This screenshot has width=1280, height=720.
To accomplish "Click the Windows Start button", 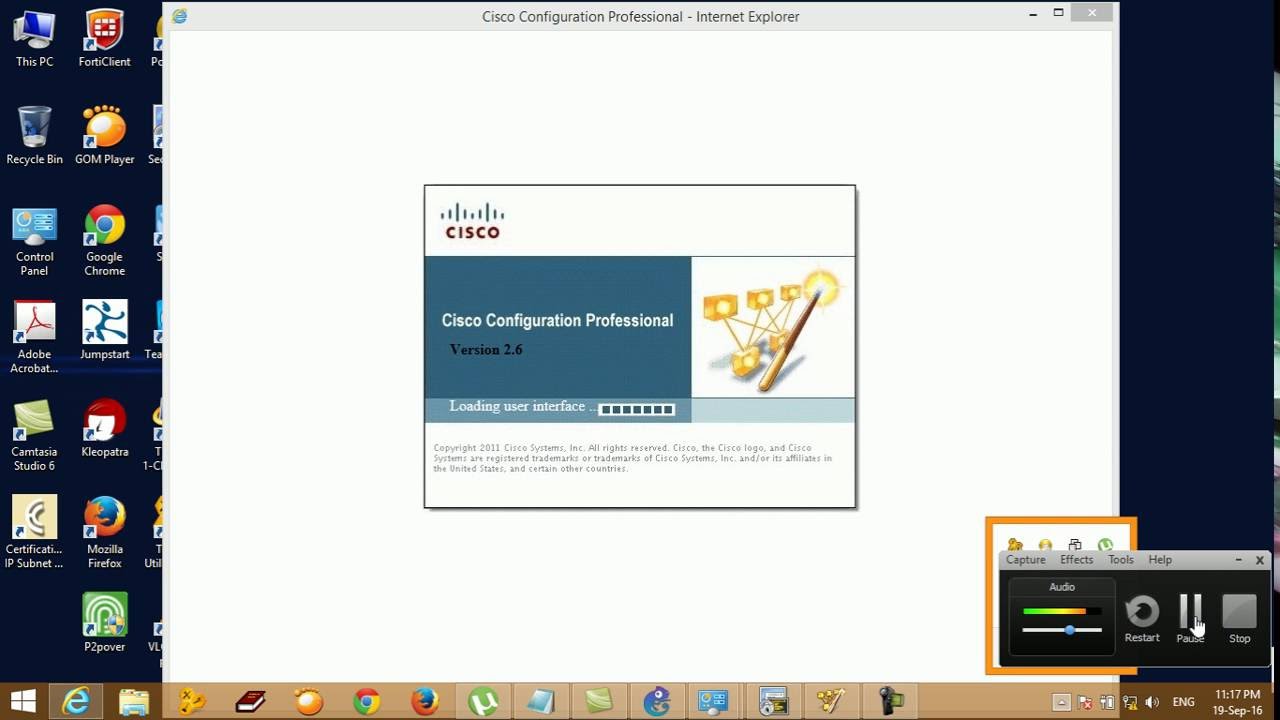I will [22, 701].
